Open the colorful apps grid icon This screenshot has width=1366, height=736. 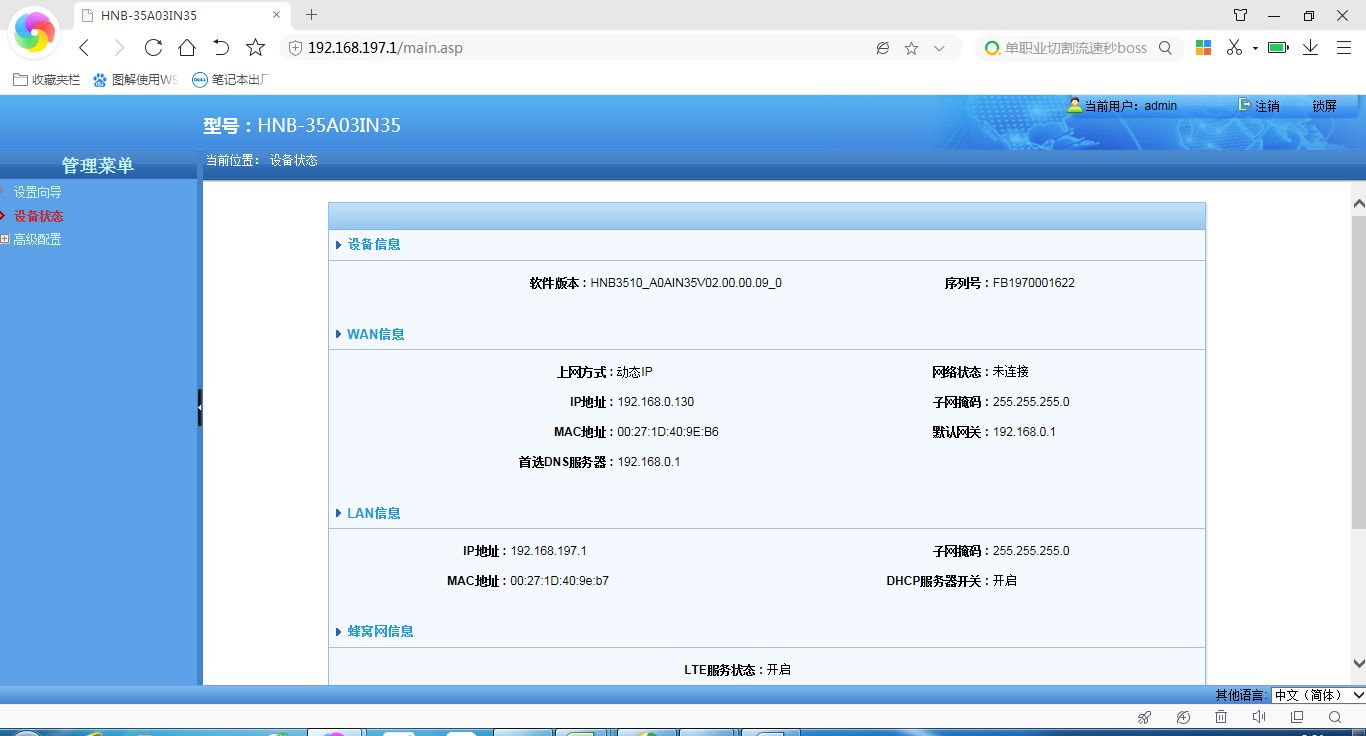[x=1203, y=48]
